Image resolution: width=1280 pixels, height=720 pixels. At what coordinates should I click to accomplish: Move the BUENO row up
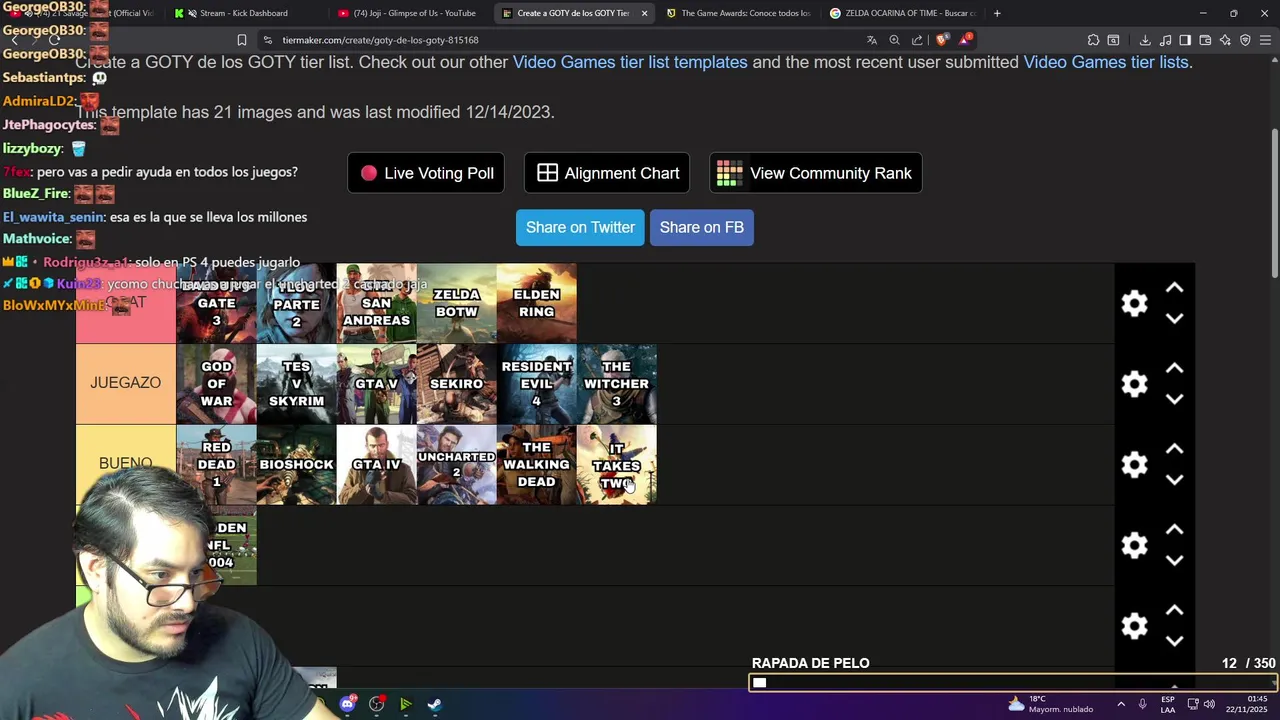point(1175,449)
